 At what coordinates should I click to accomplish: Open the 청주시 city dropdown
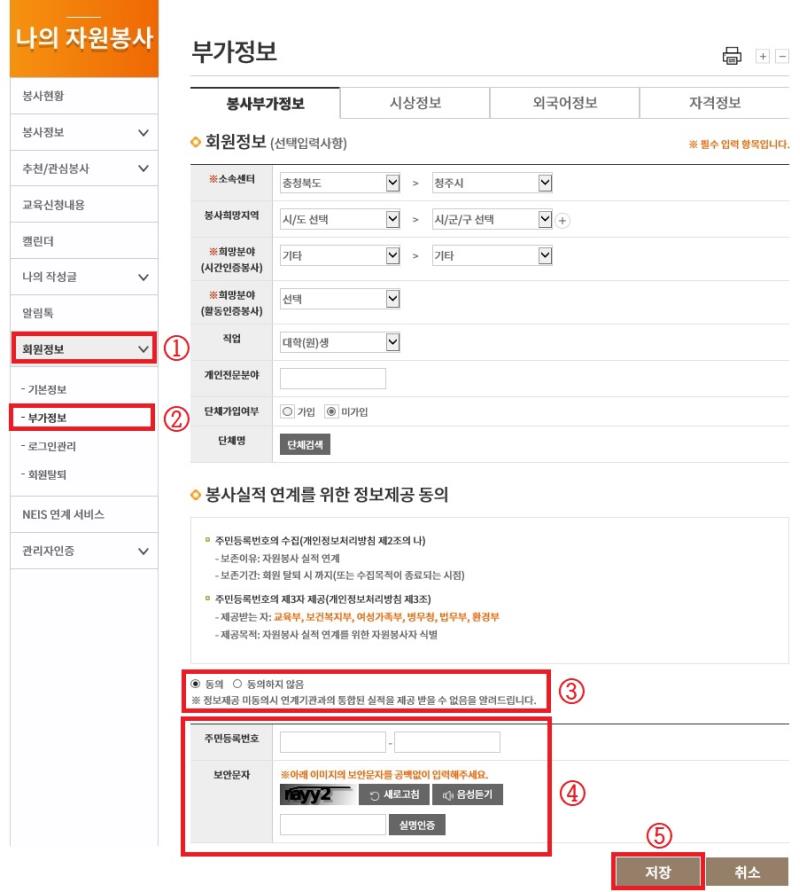click(492, 183)
